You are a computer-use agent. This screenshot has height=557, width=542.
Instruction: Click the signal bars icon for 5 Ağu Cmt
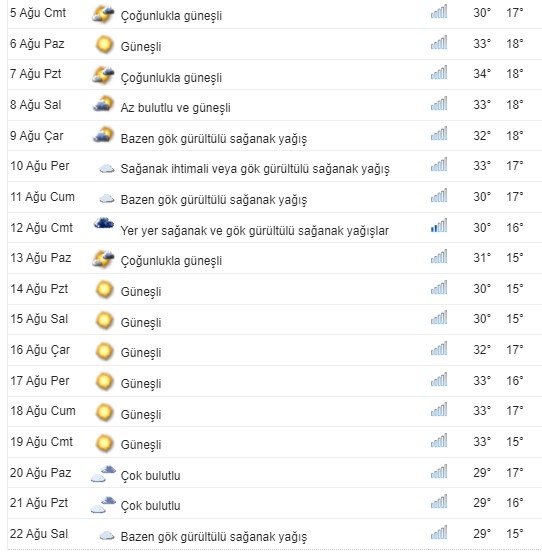(439, 11)
